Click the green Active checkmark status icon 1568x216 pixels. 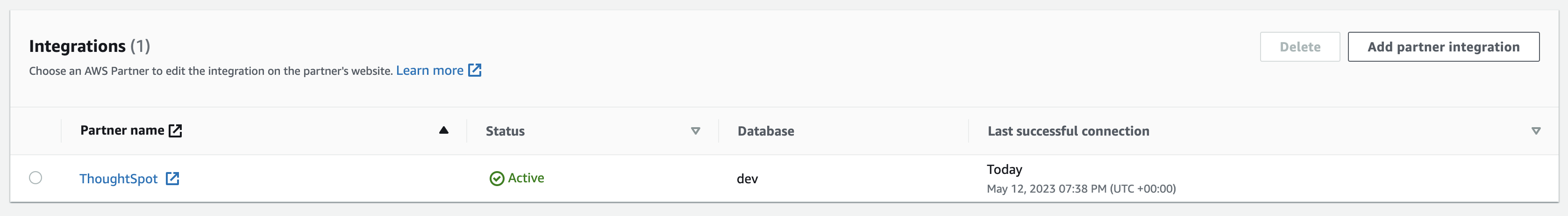(497, 178)
